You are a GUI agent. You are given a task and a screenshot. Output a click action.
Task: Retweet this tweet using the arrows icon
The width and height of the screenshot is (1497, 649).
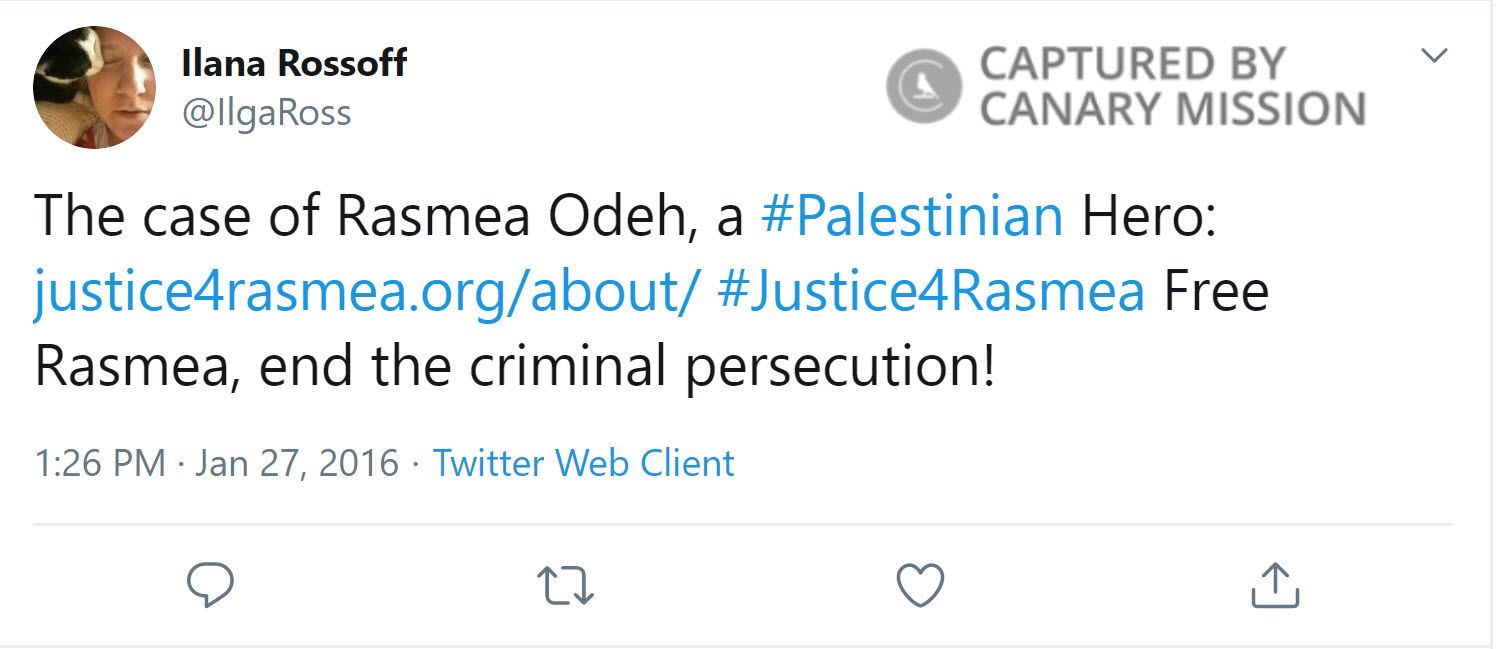click(565, 586)
